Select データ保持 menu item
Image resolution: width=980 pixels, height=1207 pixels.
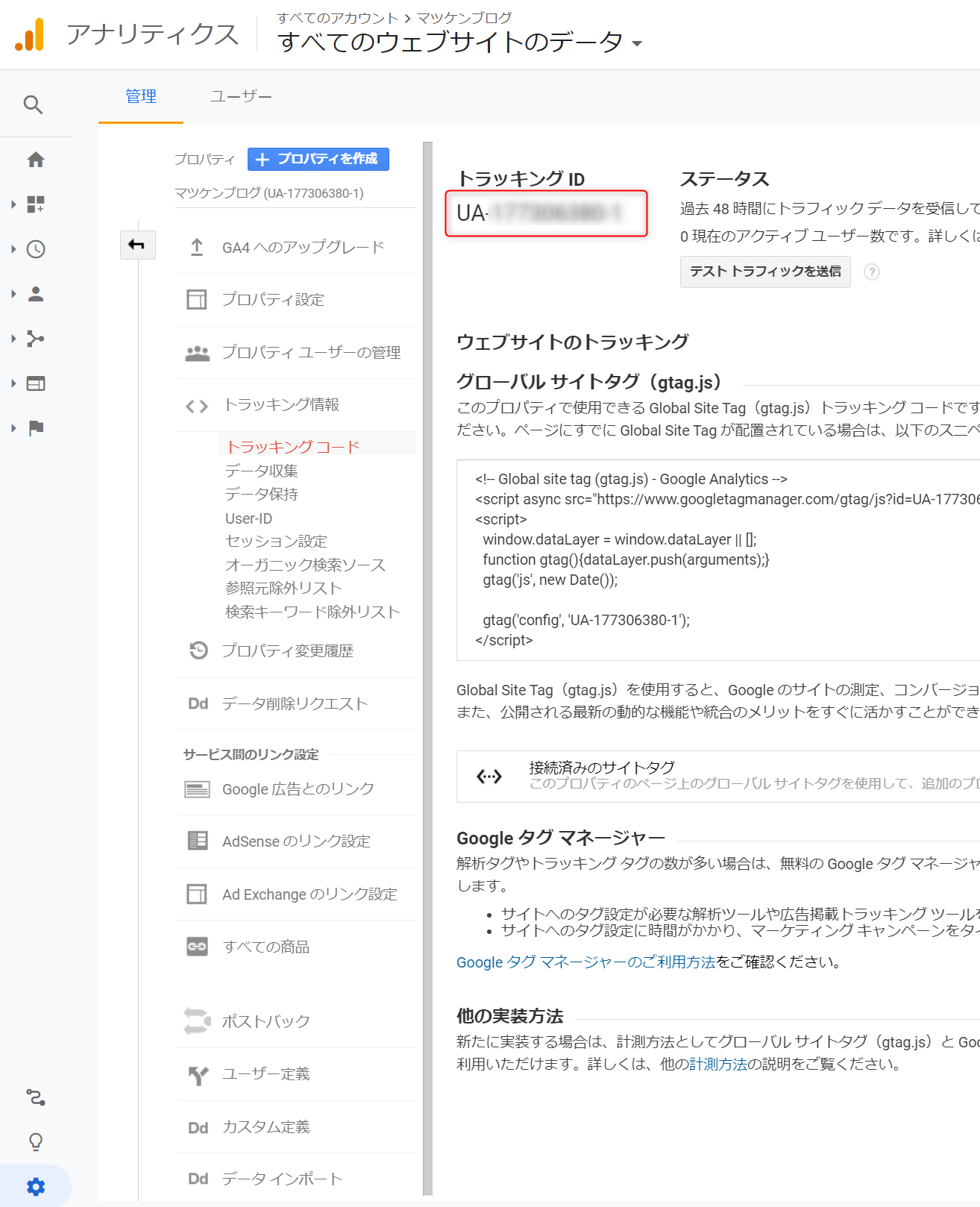(262, 494)
